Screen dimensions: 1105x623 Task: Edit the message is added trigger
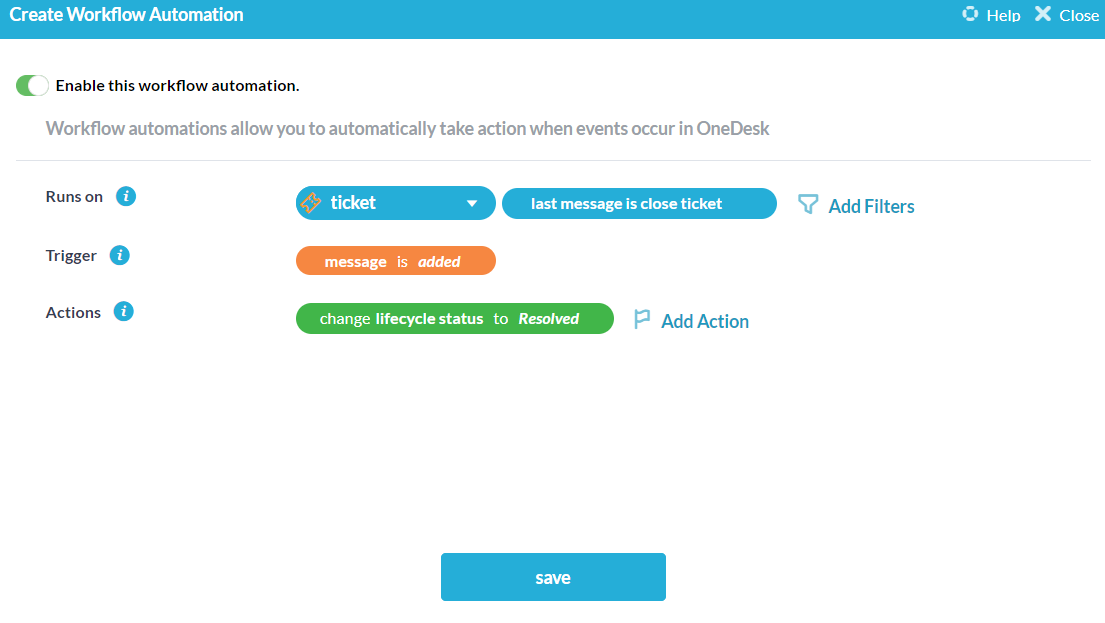click(x=395, y=261)
